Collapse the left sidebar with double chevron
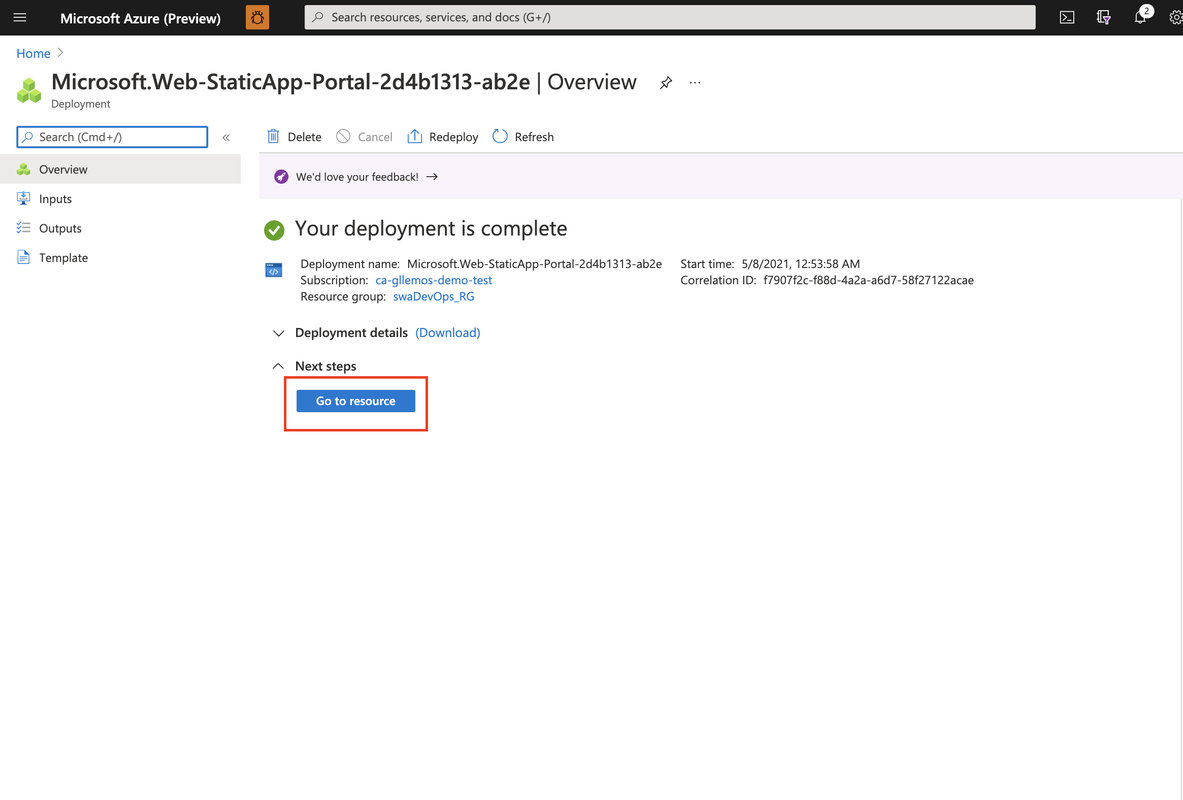The width and height of the screenshot is (1183, 800). point(226,137)
